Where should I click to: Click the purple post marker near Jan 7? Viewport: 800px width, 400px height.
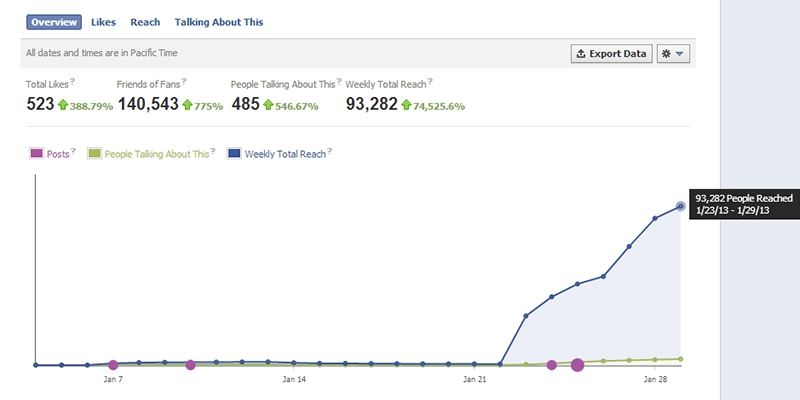coord(113,365)
